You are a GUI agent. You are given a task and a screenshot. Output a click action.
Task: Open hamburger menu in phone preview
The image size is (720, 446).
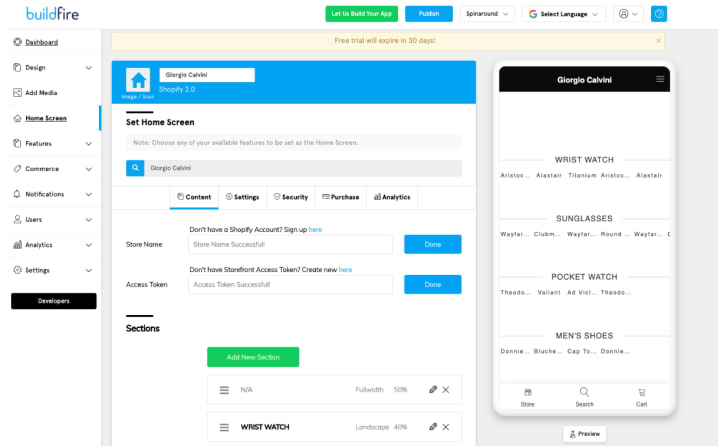click(660, 79)
